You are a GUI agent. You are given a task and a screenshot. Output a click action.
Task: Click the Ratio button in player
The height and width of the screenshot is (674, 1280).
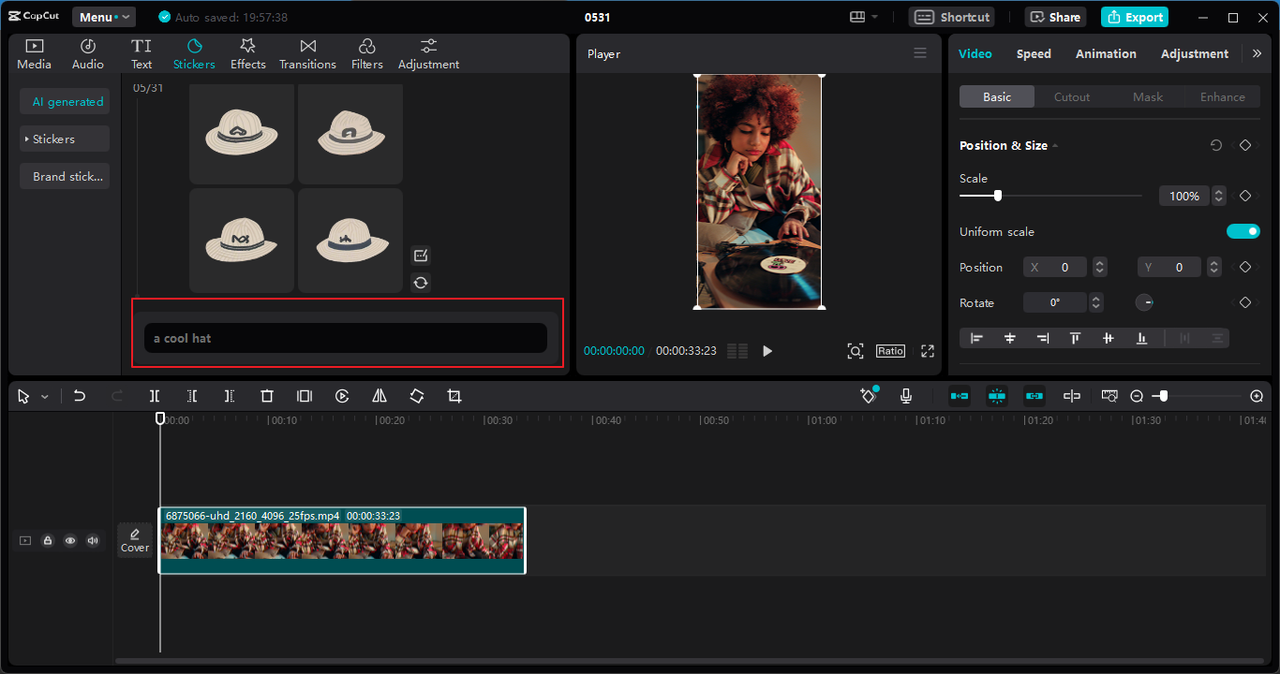click(890, 351)
